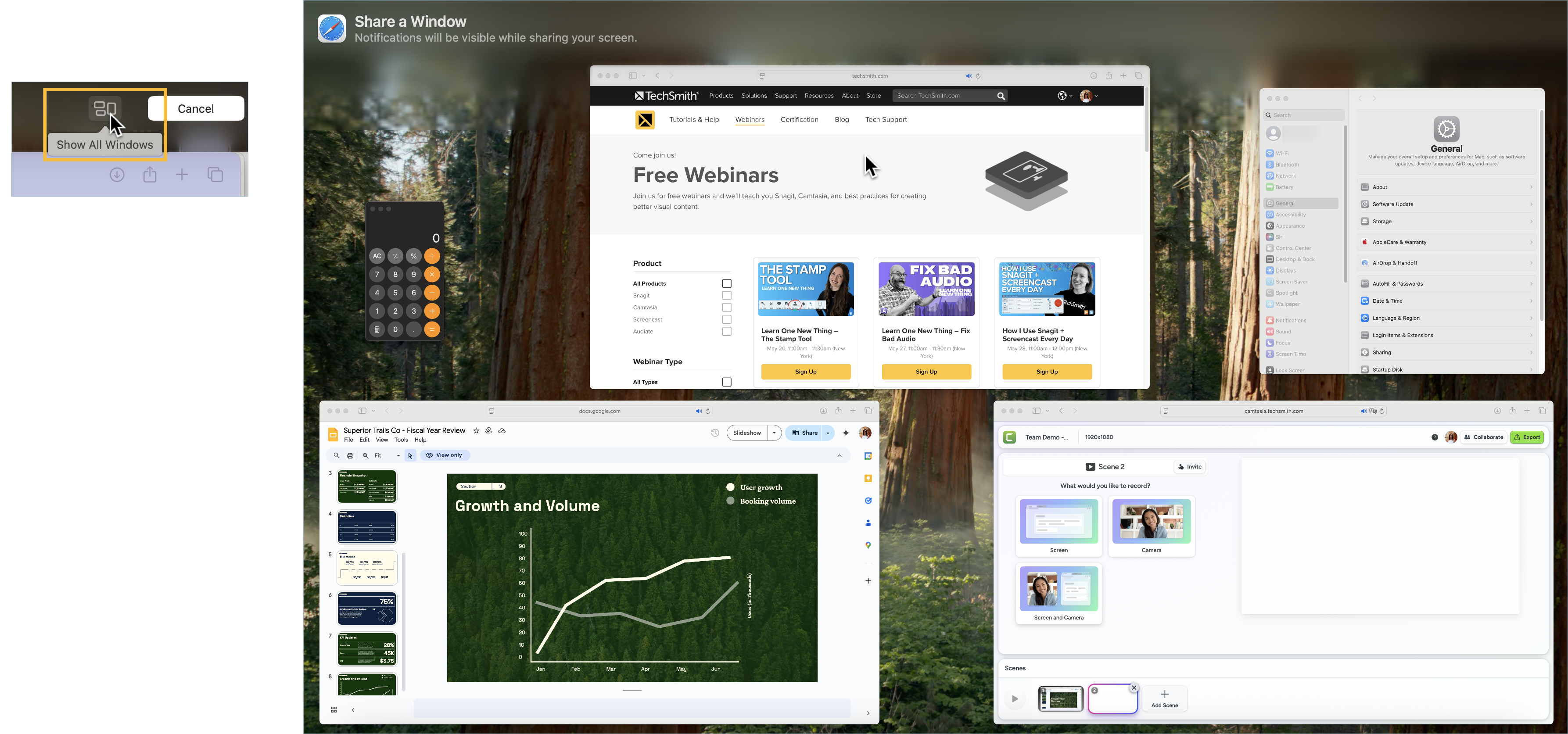Click the multiply key on Calculator
This screenshot has width=1568, height=734.
click(x=432, y=275)
